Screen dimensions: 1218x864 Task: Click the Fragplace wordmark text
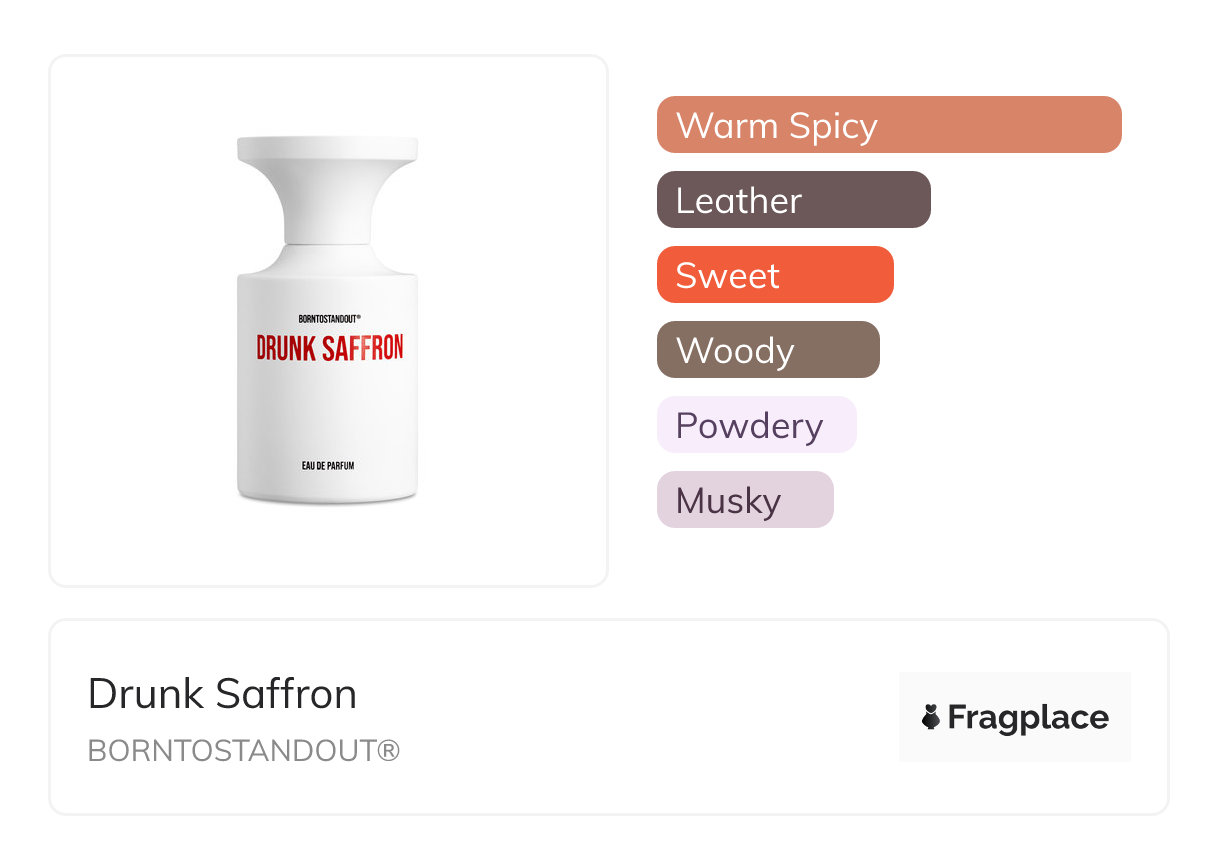(x=1028, y=717)
